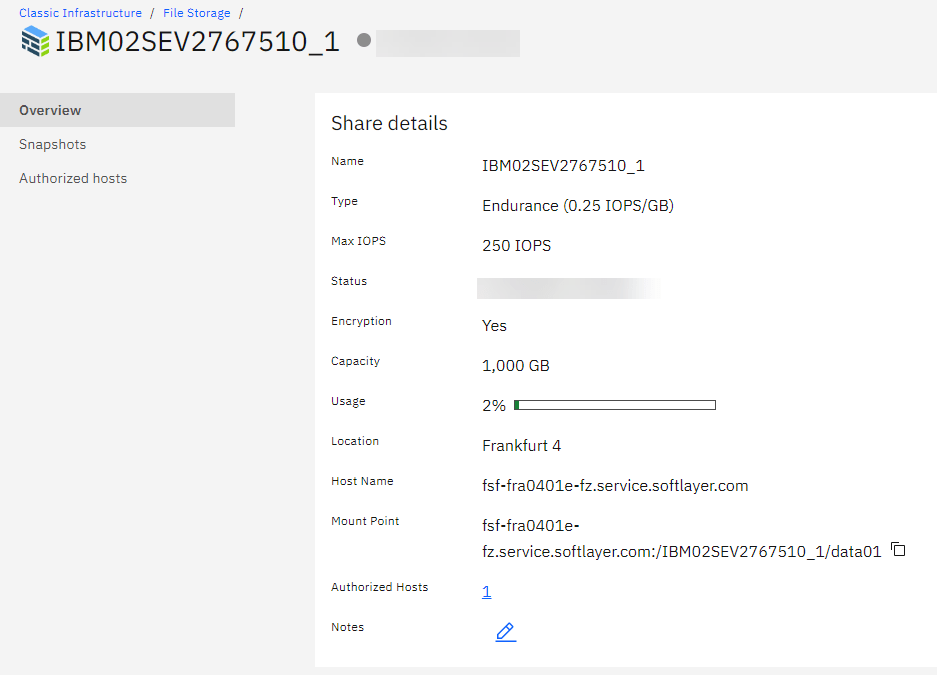Copy the mount point path to clipboard
937x675 pixels.
[x=898, y=549]
